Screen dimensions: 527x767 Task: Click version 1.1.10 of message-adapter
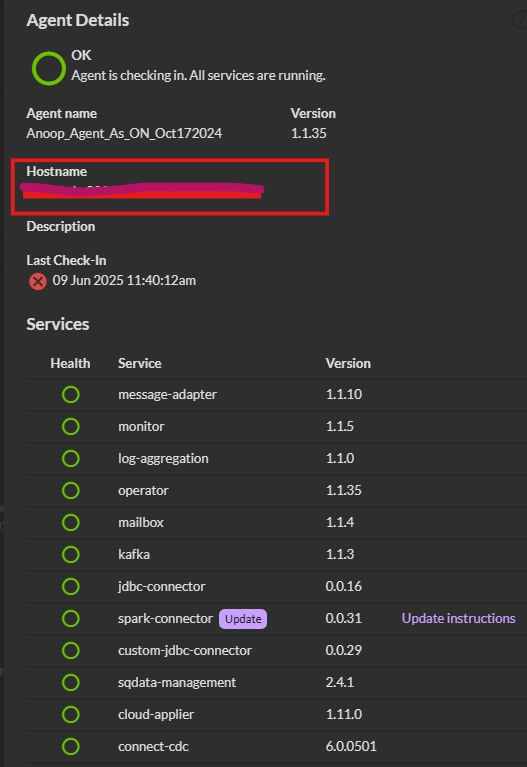click(344, 394)
